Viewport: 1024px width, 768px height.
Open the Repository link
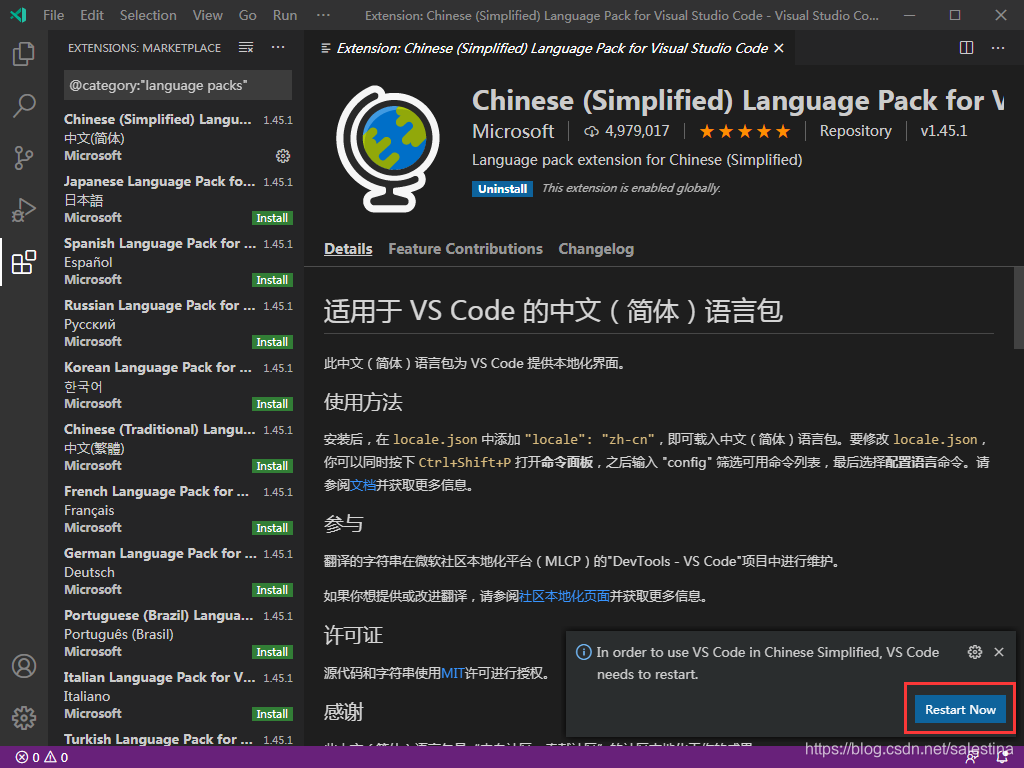(x=855, y=131)
